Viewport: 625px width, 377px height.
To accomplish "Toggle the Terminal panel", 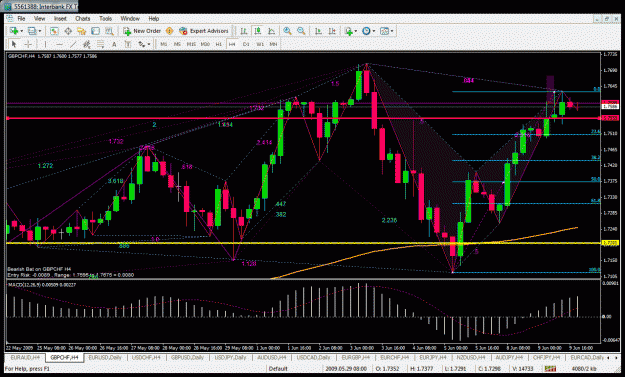I will [95, 31].
